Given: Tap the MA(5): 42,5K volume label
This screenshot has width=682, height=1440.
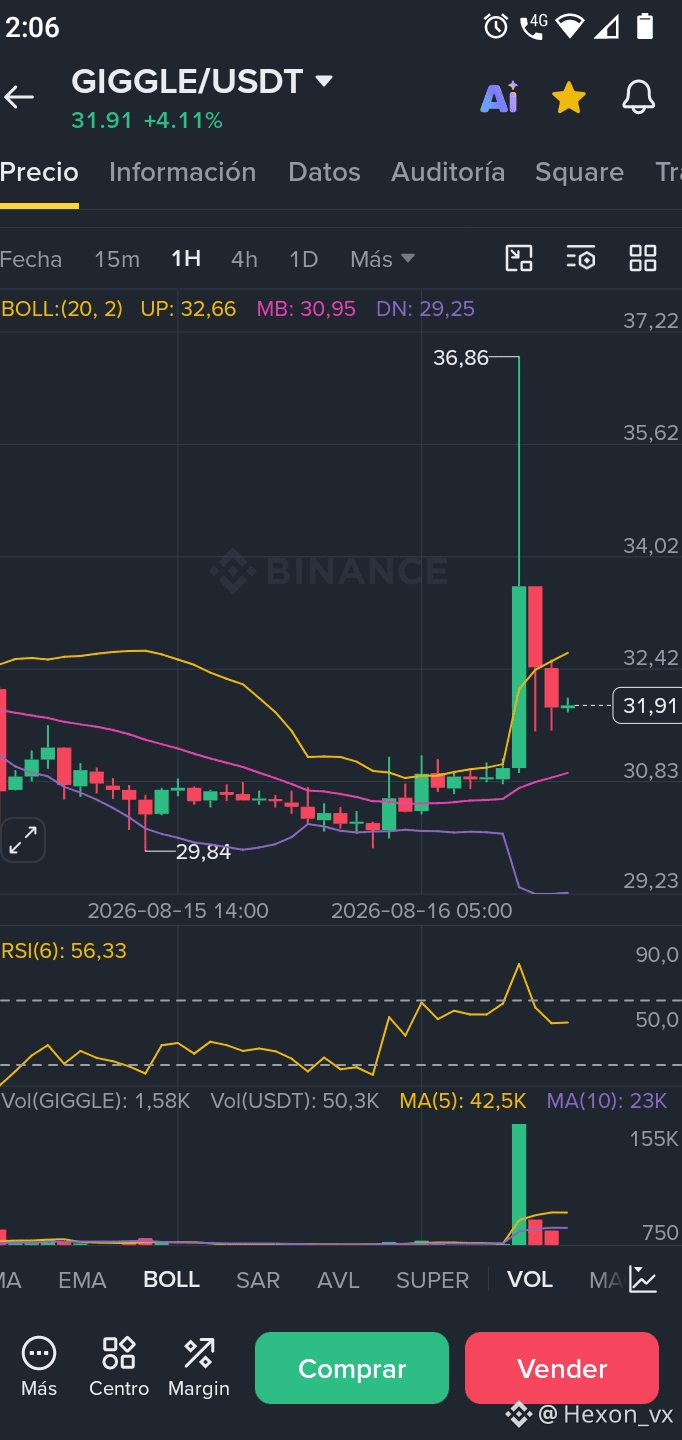Looking at the screenshot, I should coord(463,1101).
